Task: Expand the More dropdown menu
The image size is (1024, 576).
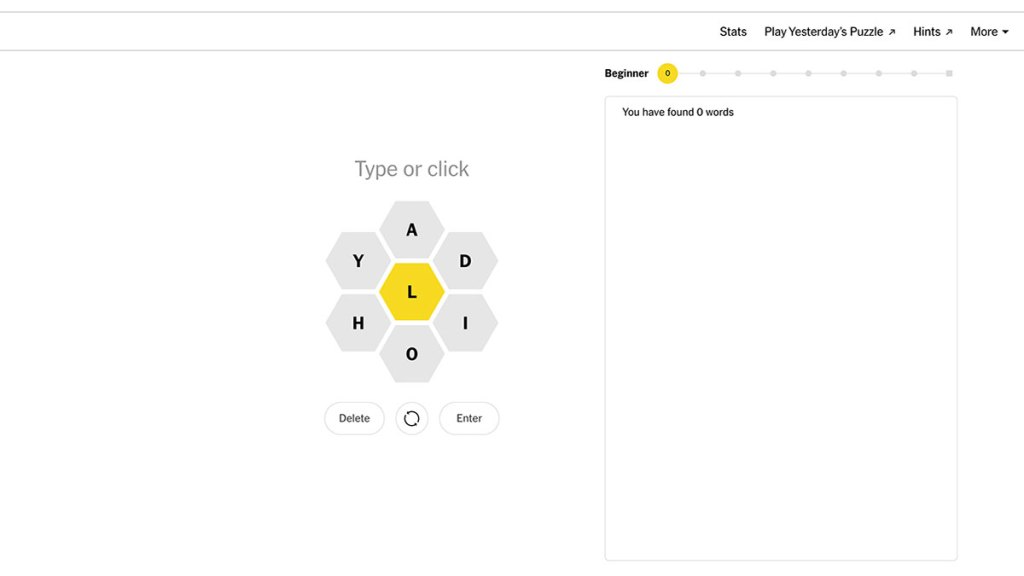Action: click(989, 32)
